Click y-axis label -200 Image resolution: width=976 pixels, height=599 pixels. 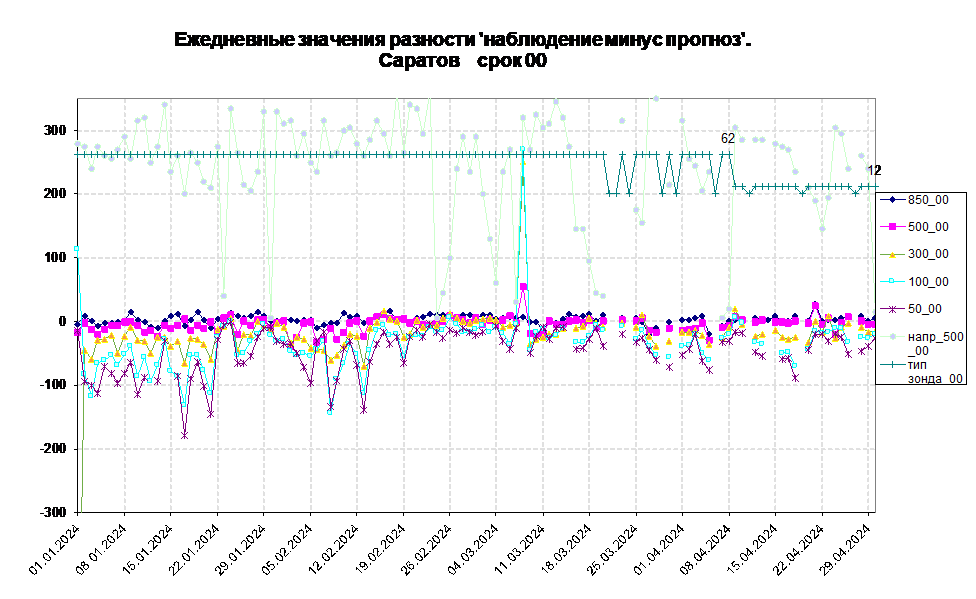(x=52, y=449)
